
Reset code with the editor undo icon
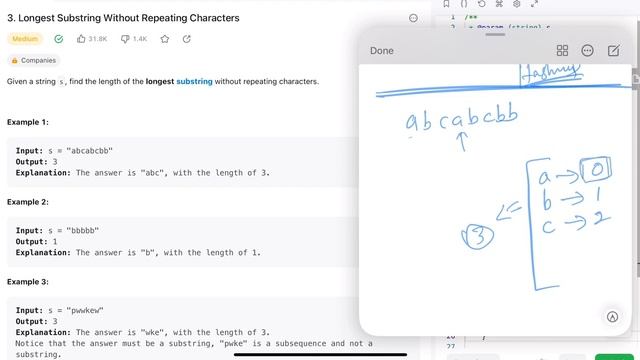click(482, 4)
